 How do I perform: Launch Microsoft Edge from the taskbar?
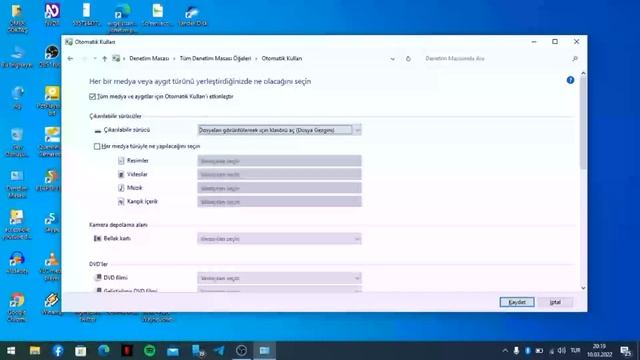point(104,351)
